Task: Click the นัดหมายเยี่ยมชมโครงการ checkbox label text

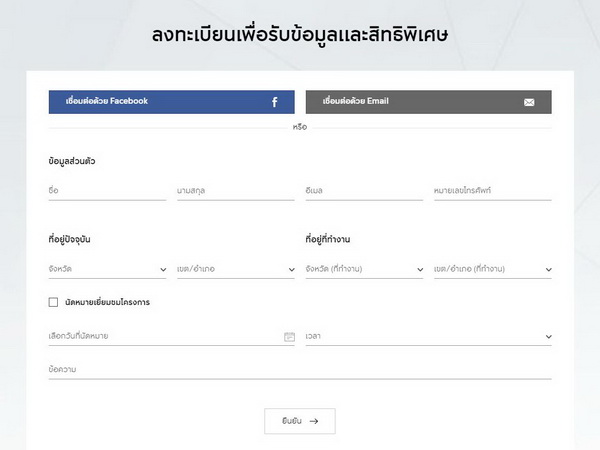Action: [107, 302]
